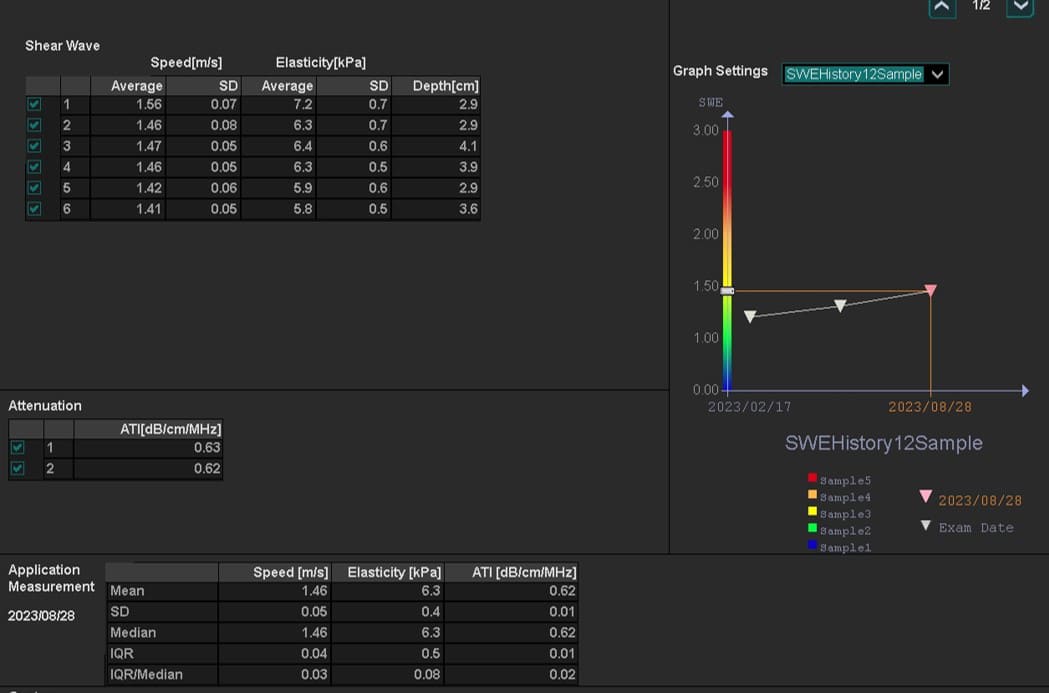Screen dimensions: 1049x693
Task: Open the Graph Settings SWEHistory12Sample dropdown
Action: coord(865,74)
